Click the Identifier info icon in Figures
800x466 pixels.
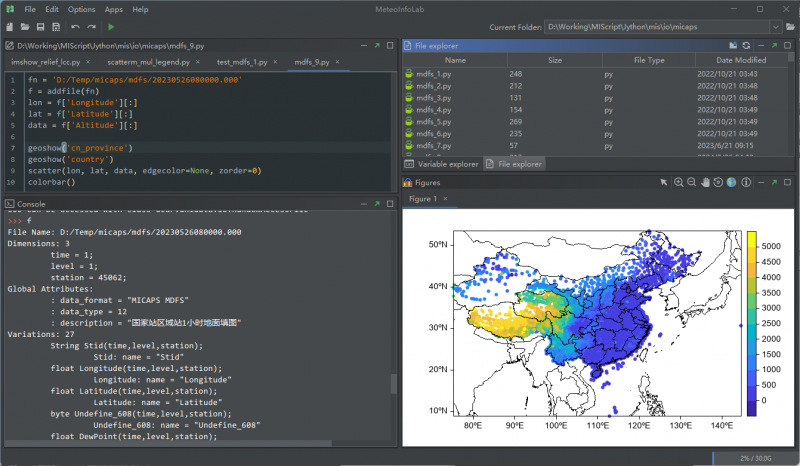pyautogui.click(x=744, y=182)
